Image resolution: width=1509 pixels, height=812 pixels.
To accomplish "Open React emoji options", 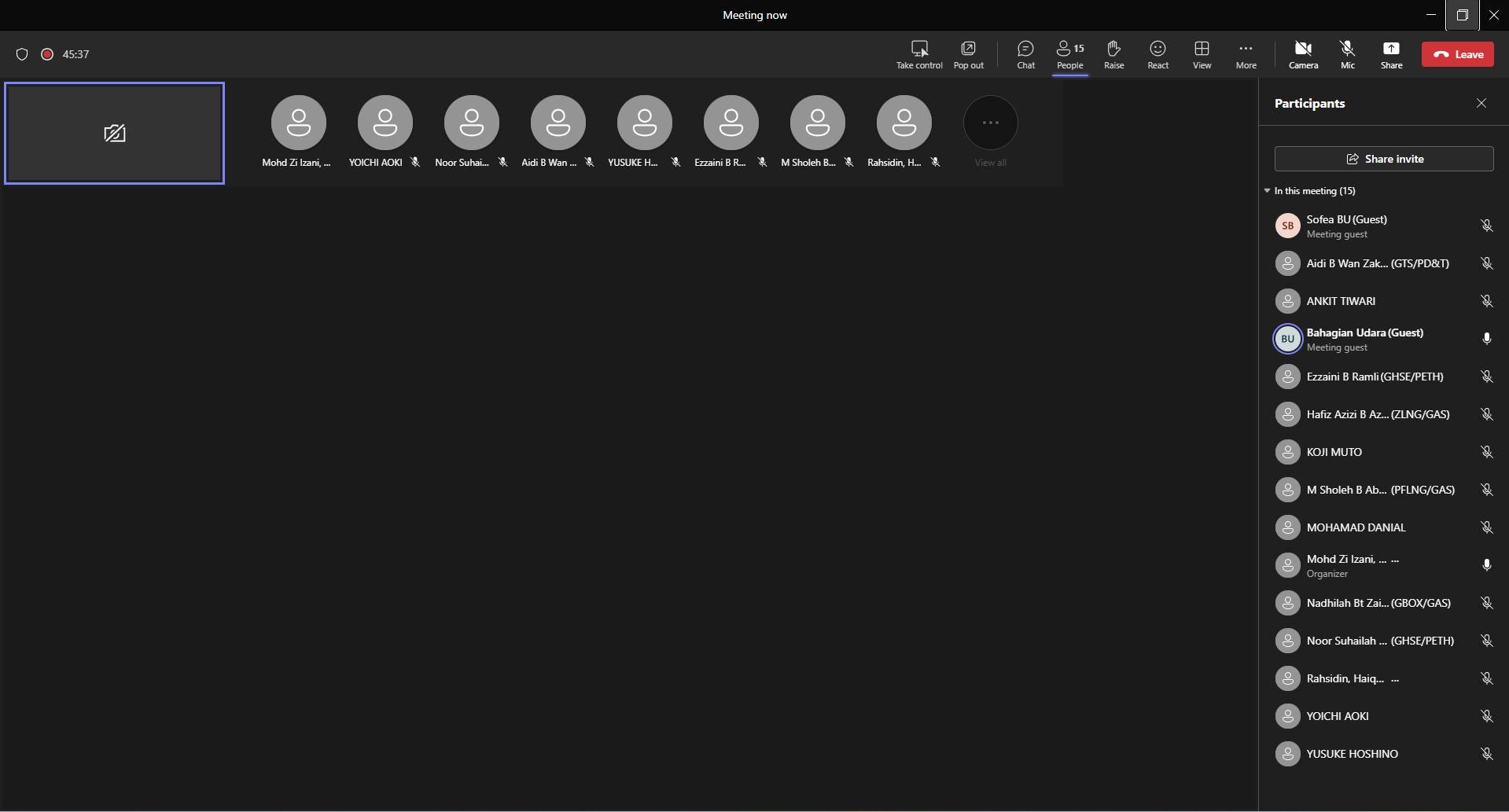I will (x=1158, y=54).
